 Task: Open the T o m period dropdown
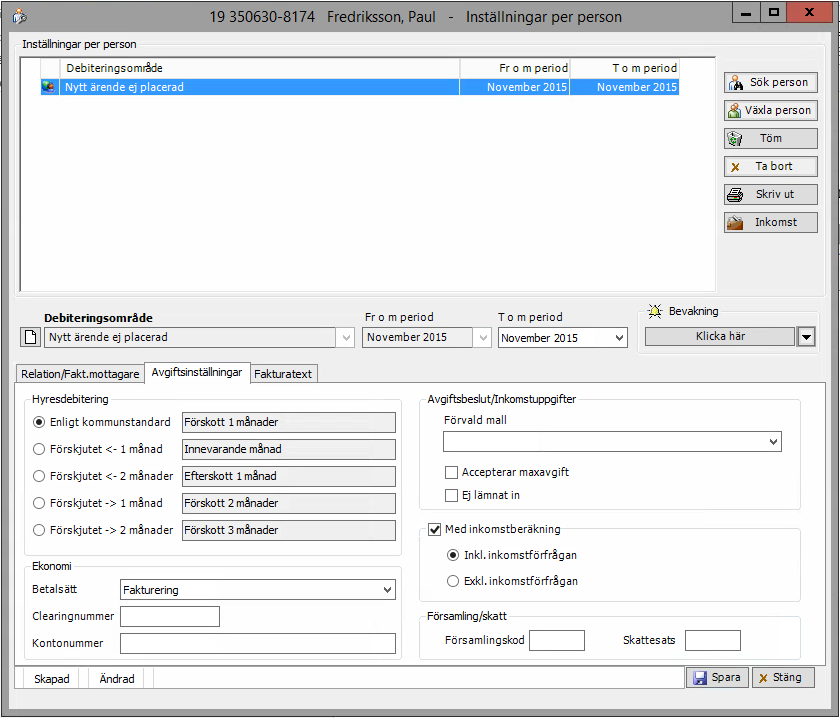coord(619,338)
